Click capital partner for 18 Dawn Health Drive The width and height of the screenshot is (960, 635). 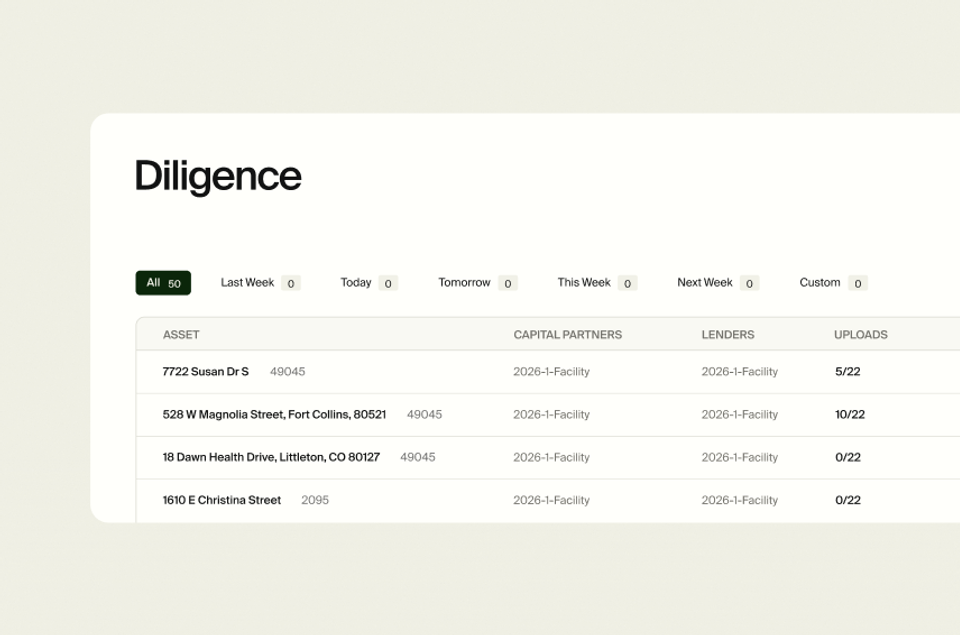552,457
